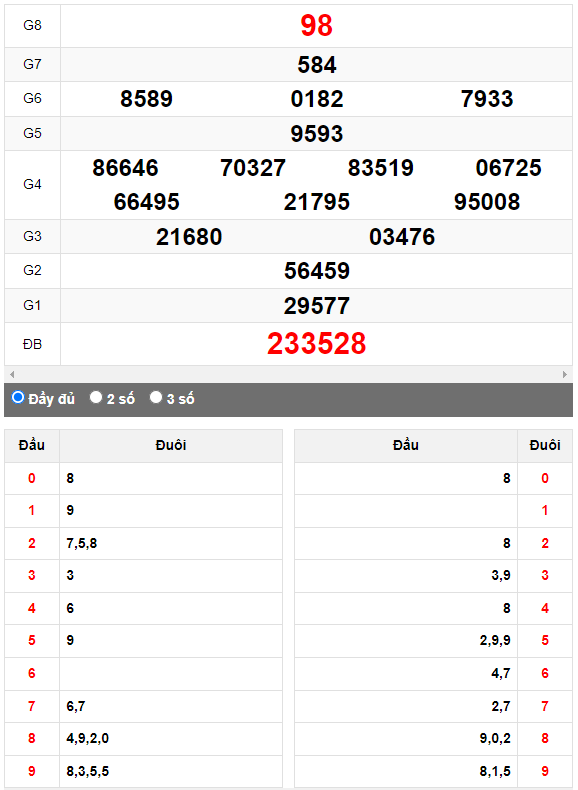Click the left scroll arrow under results table

click(x=12, y=374)
